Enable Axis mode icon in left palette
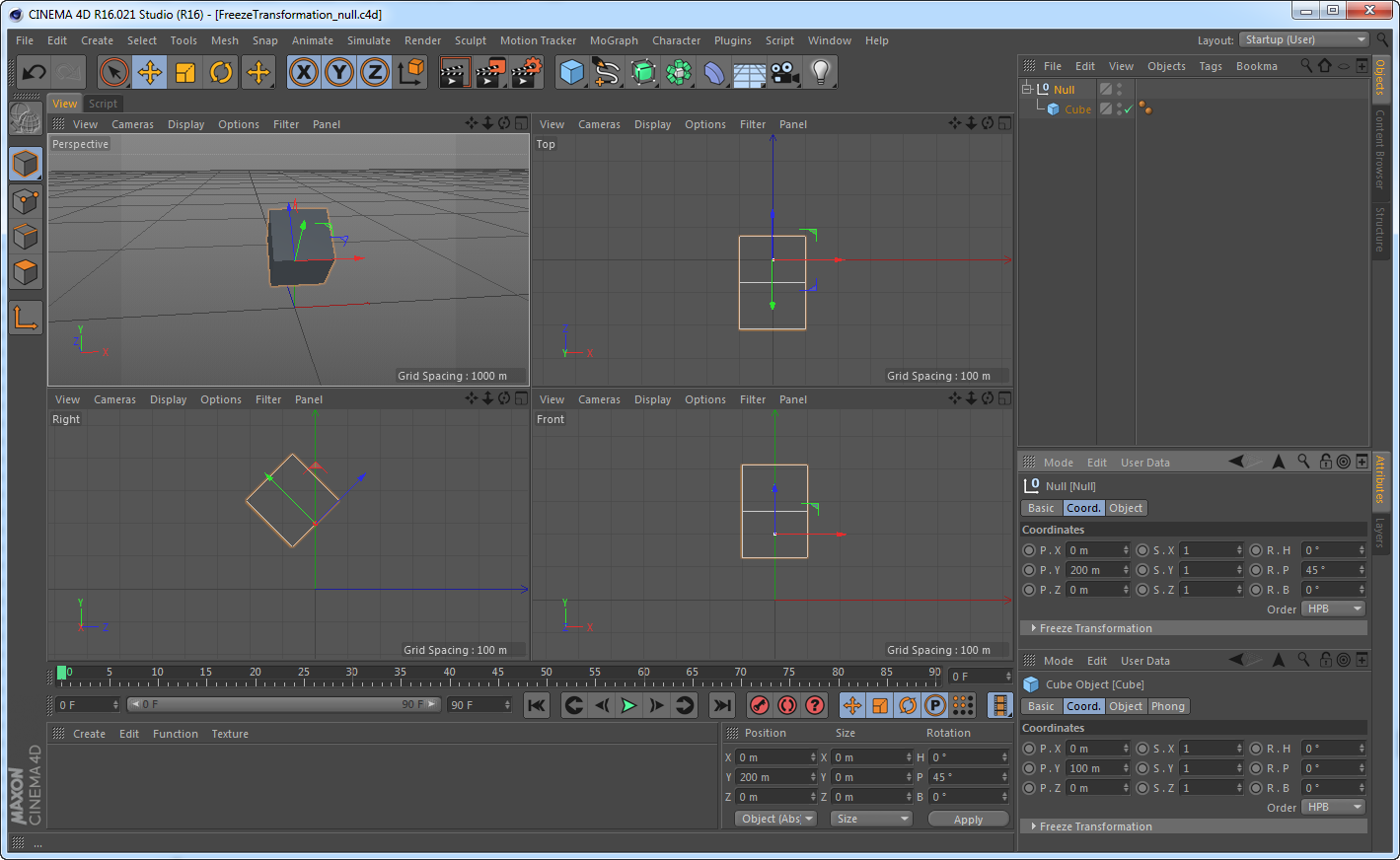 coord(26,318)
